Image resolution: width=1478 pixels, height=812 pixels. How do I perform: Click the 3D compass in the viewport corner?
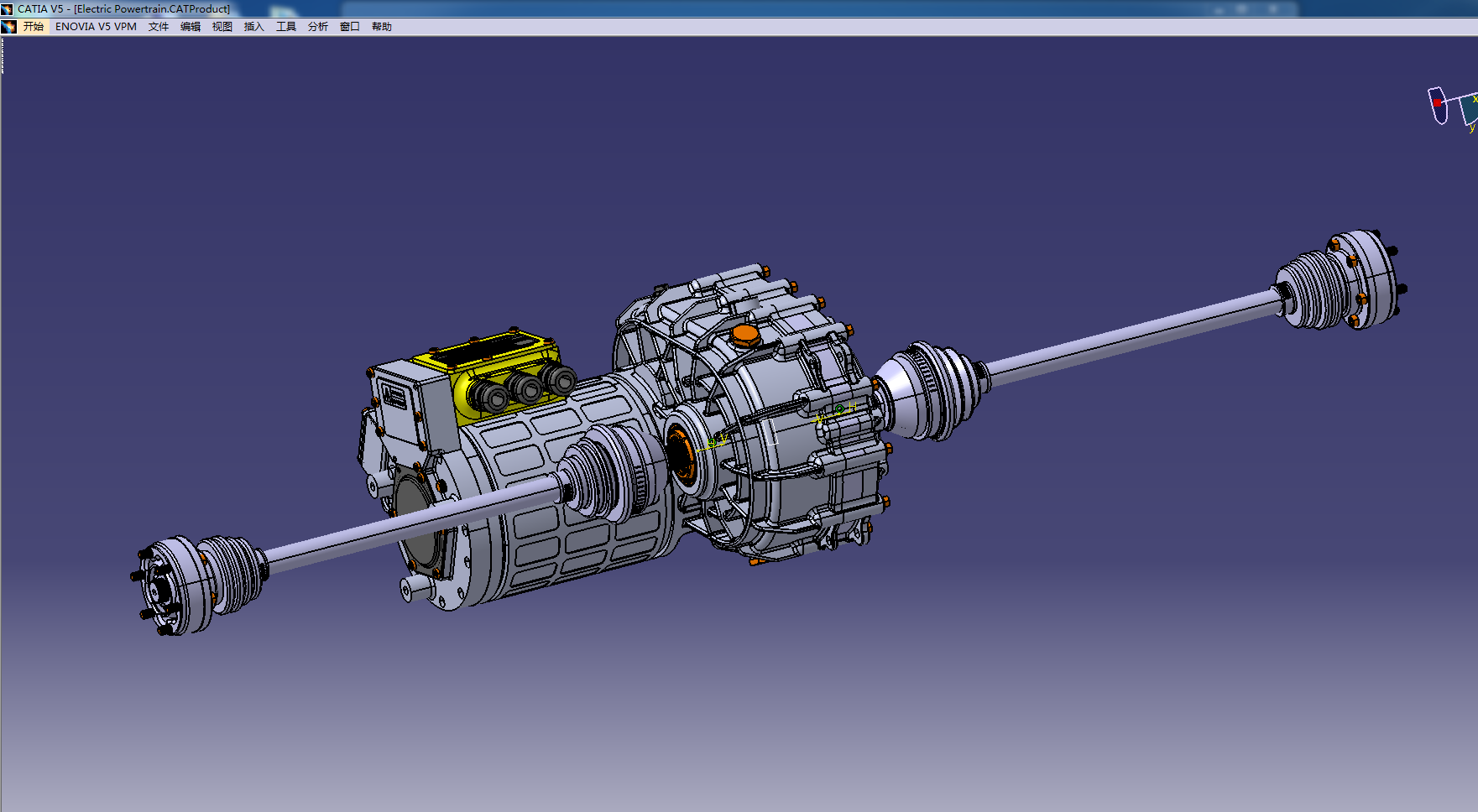coord(1453,107)
